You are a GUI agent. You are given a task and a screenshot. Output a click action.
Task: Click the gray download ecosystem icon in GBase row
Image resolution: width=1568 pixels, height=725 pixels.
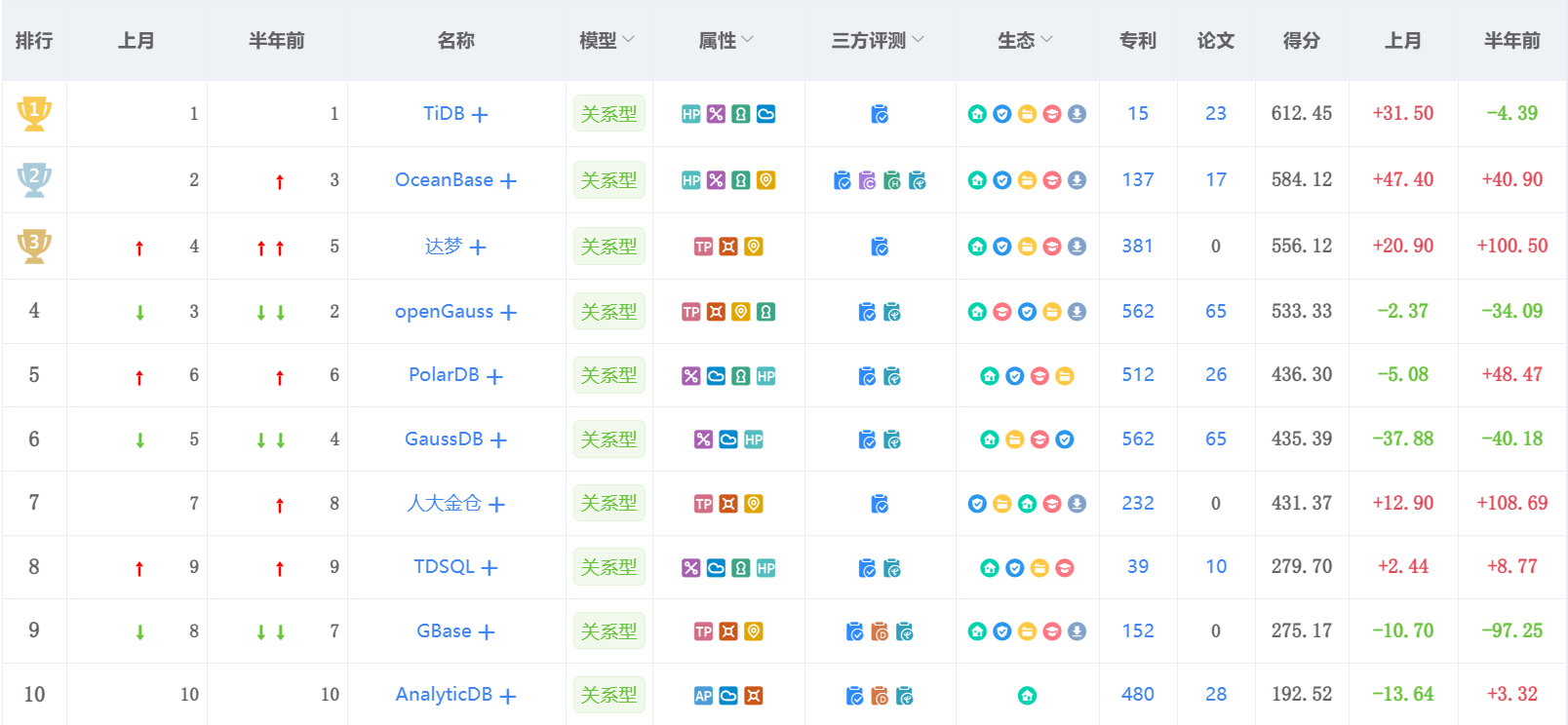[x=1077, y=631]
